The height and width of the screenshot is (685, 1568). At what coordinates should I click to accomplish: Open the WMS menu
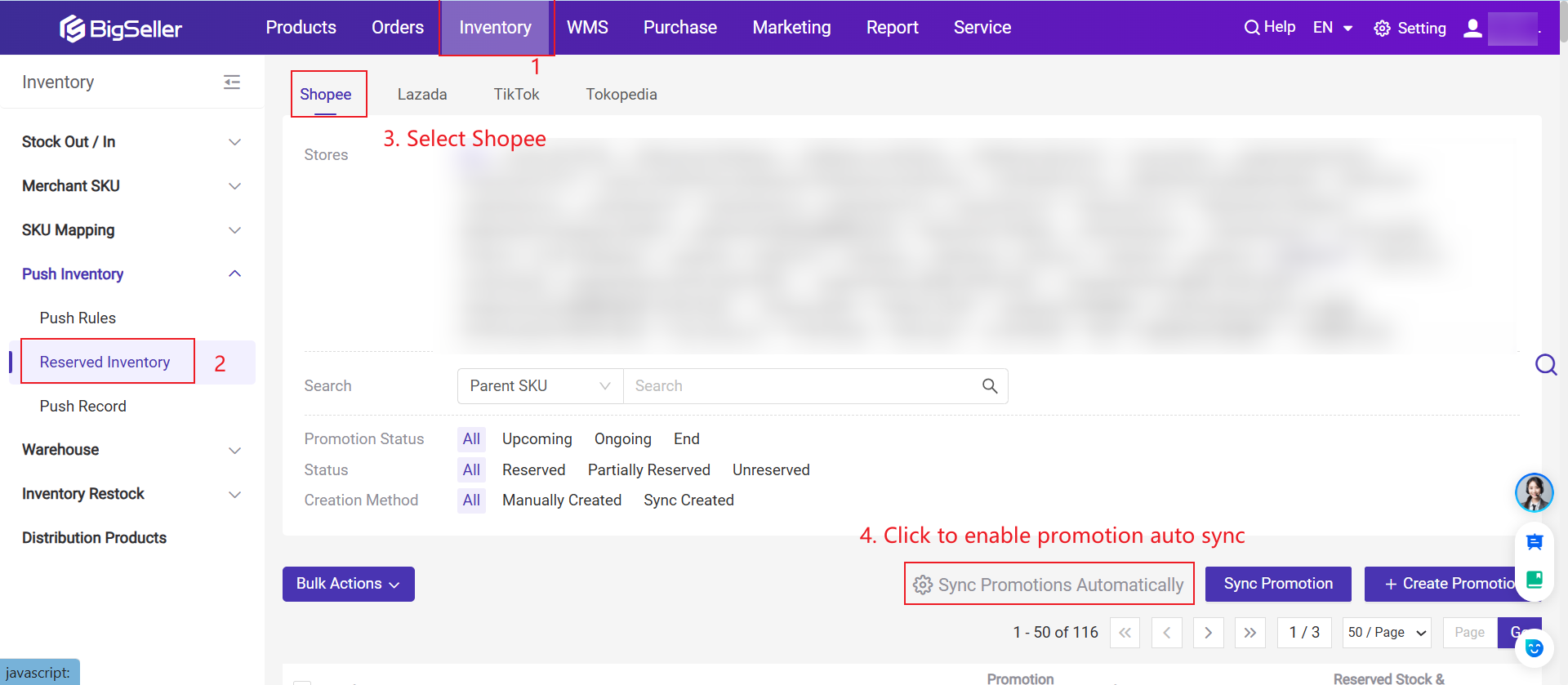587,28
